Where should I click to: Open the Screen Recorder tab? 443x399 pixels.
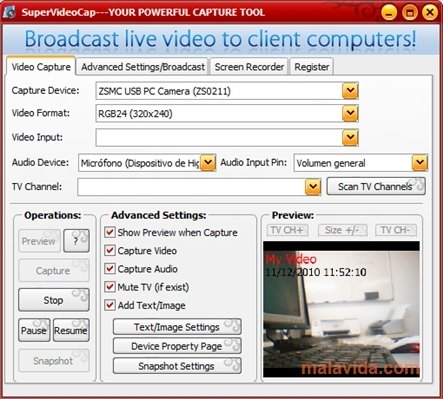tap(249, 67)
